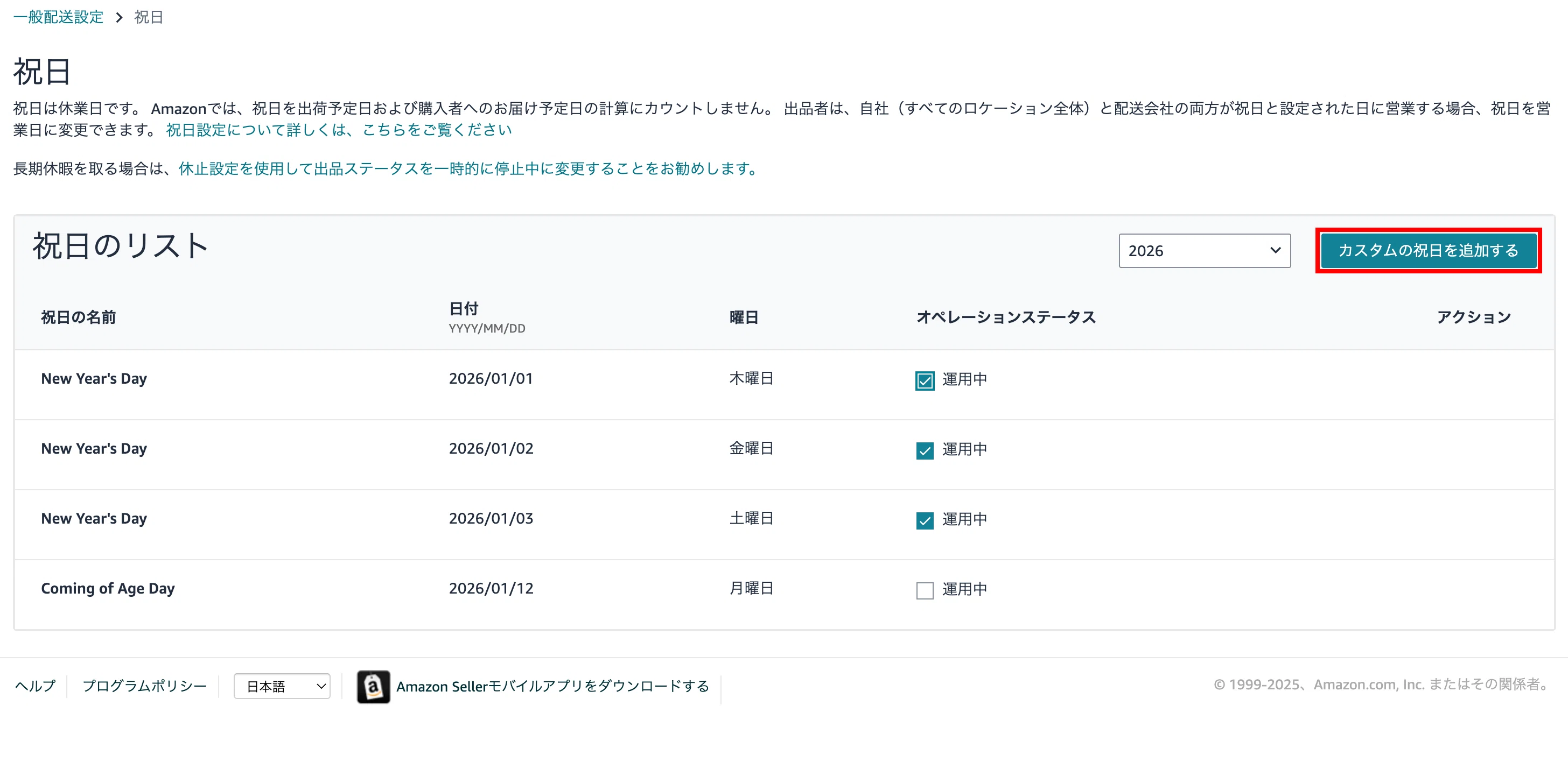Click the 日付 column header
Screen dimensions: 1568x776
[x=464, y=308]
